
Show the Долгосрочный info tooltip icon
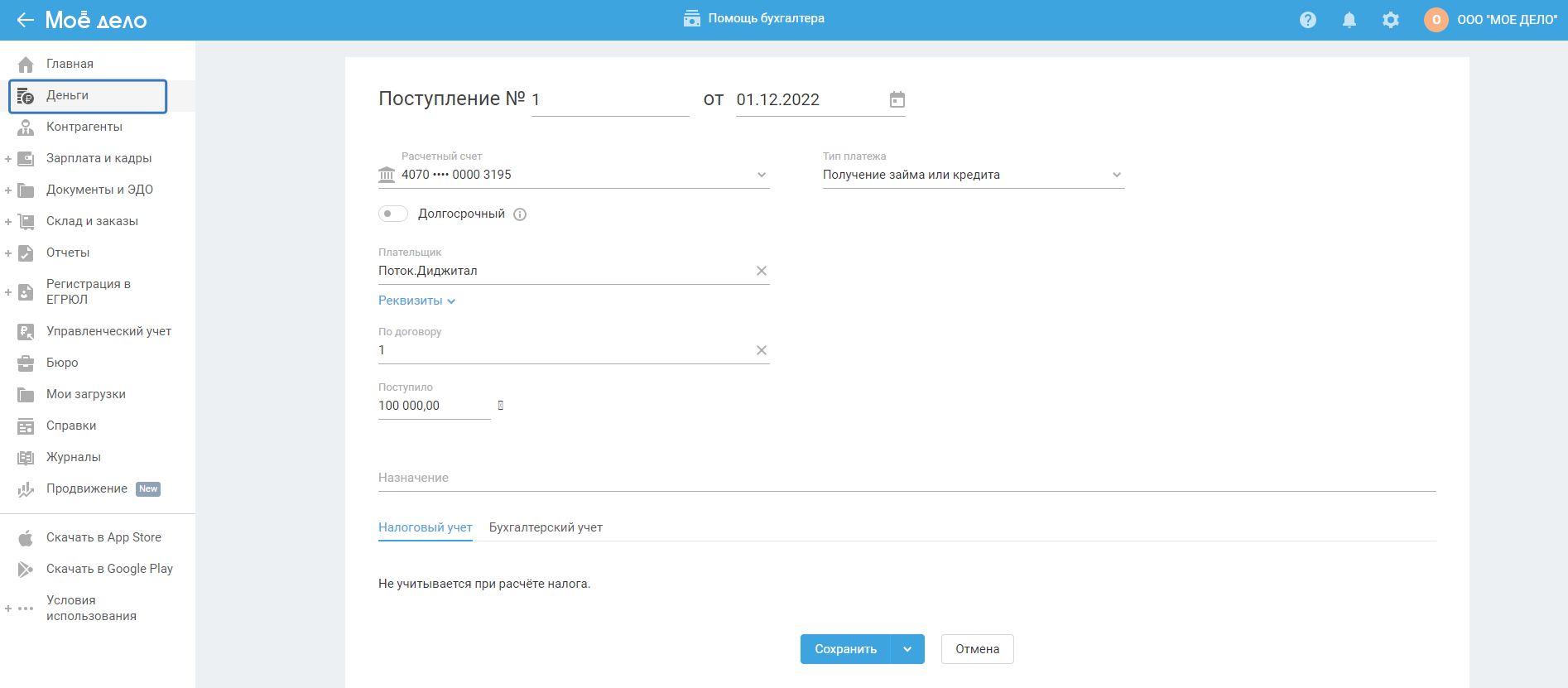tap(520, 214)
